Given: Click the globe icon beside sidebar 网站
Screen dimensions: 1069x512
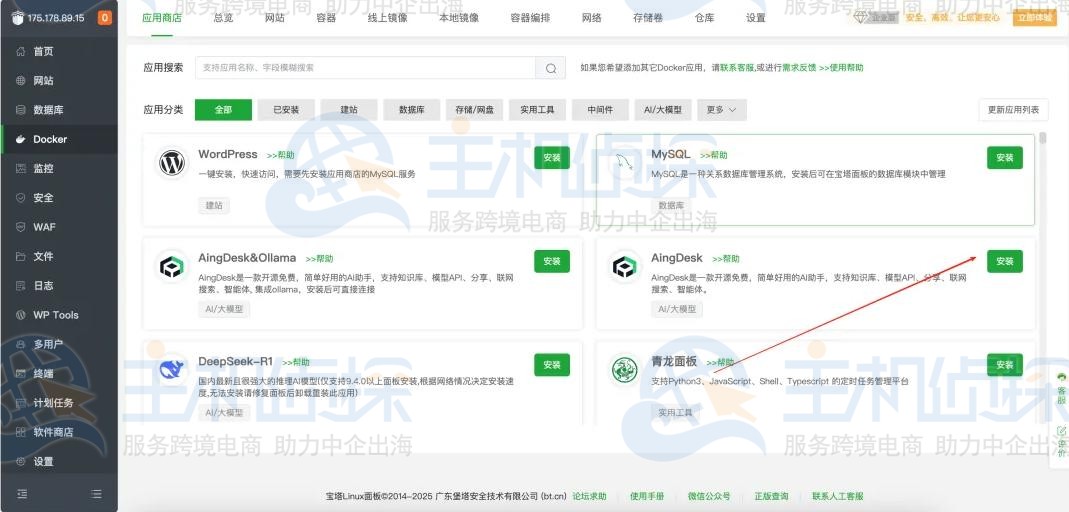Looking at the screenshot, I should pyautogui.click(x=20, y=80).
